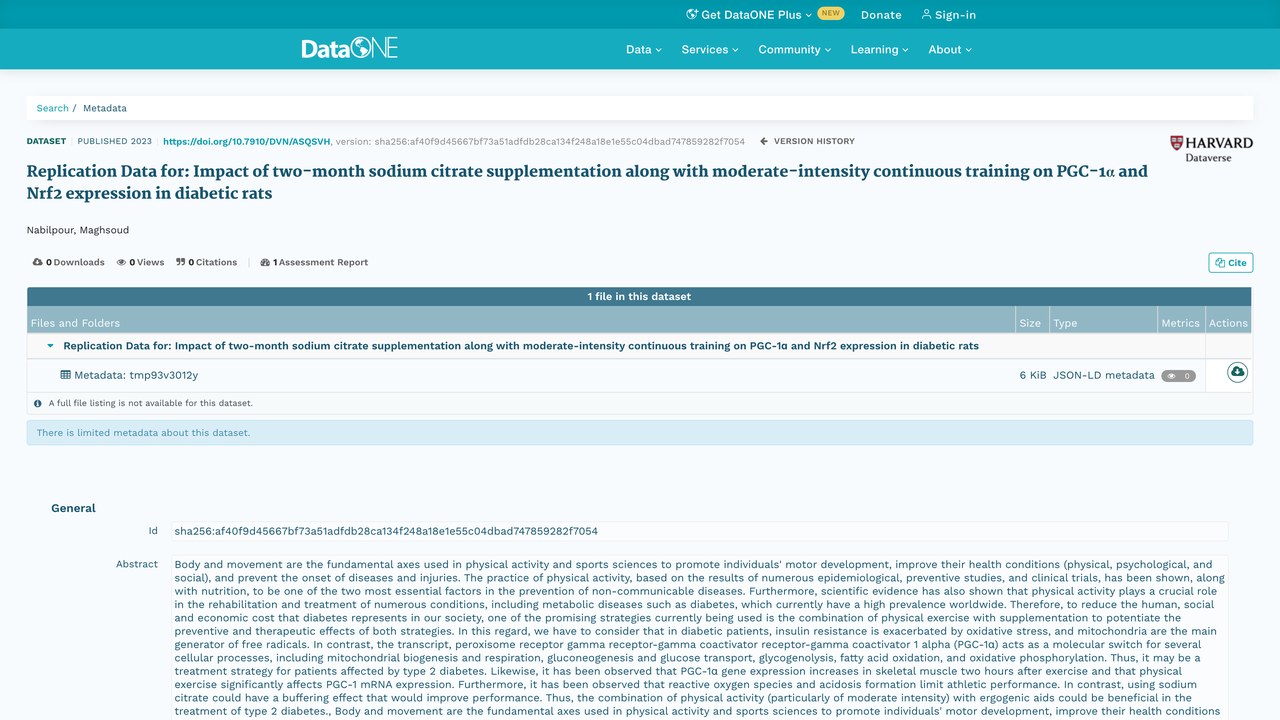The height and width of the screenshot is (720, 1280).
Task: Open the Sign-in link
Action: coord(948,15)
